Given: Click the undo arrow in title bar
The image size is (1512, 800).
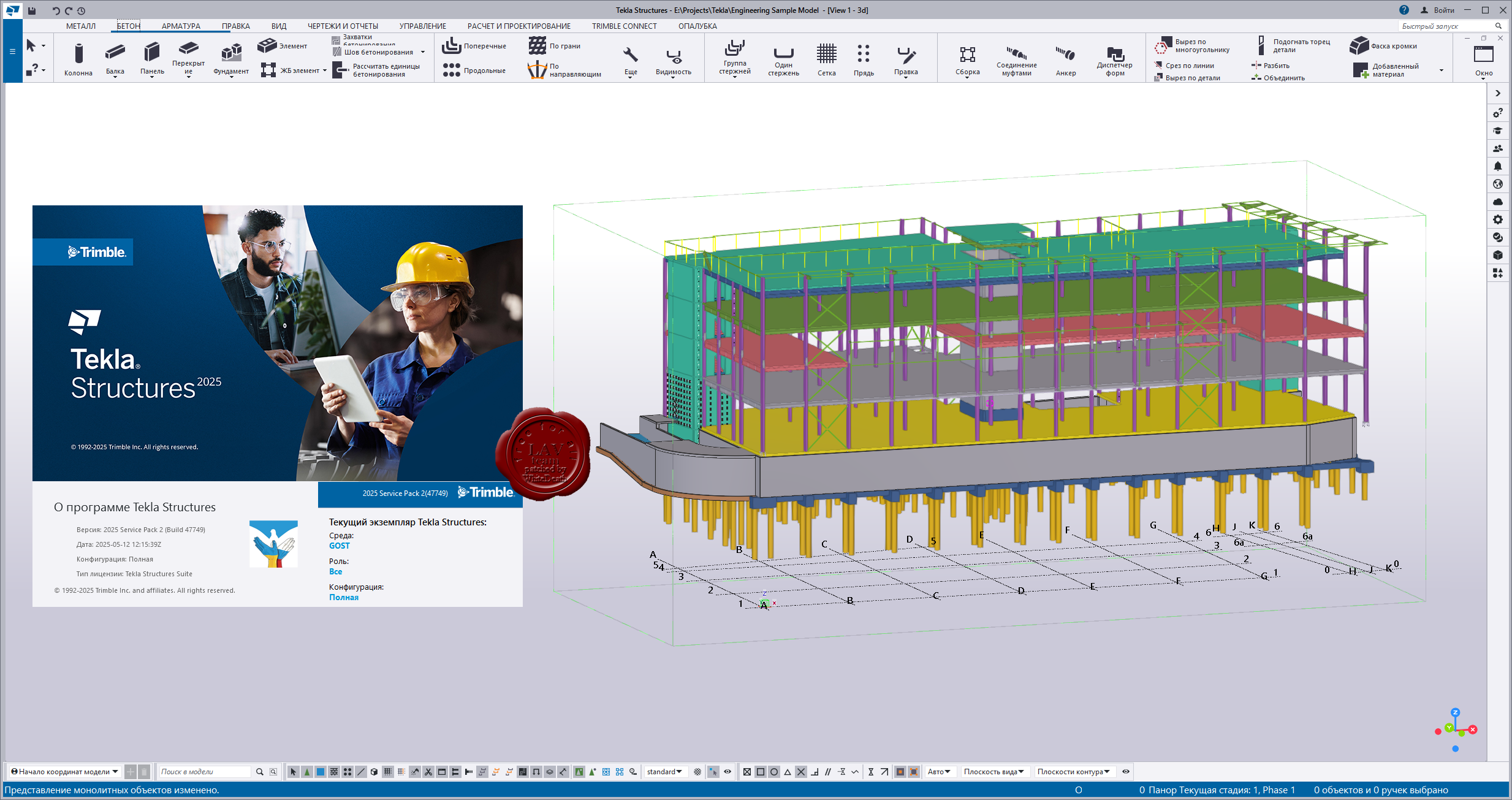Looking at the screenshot, I should click(56, 10).
